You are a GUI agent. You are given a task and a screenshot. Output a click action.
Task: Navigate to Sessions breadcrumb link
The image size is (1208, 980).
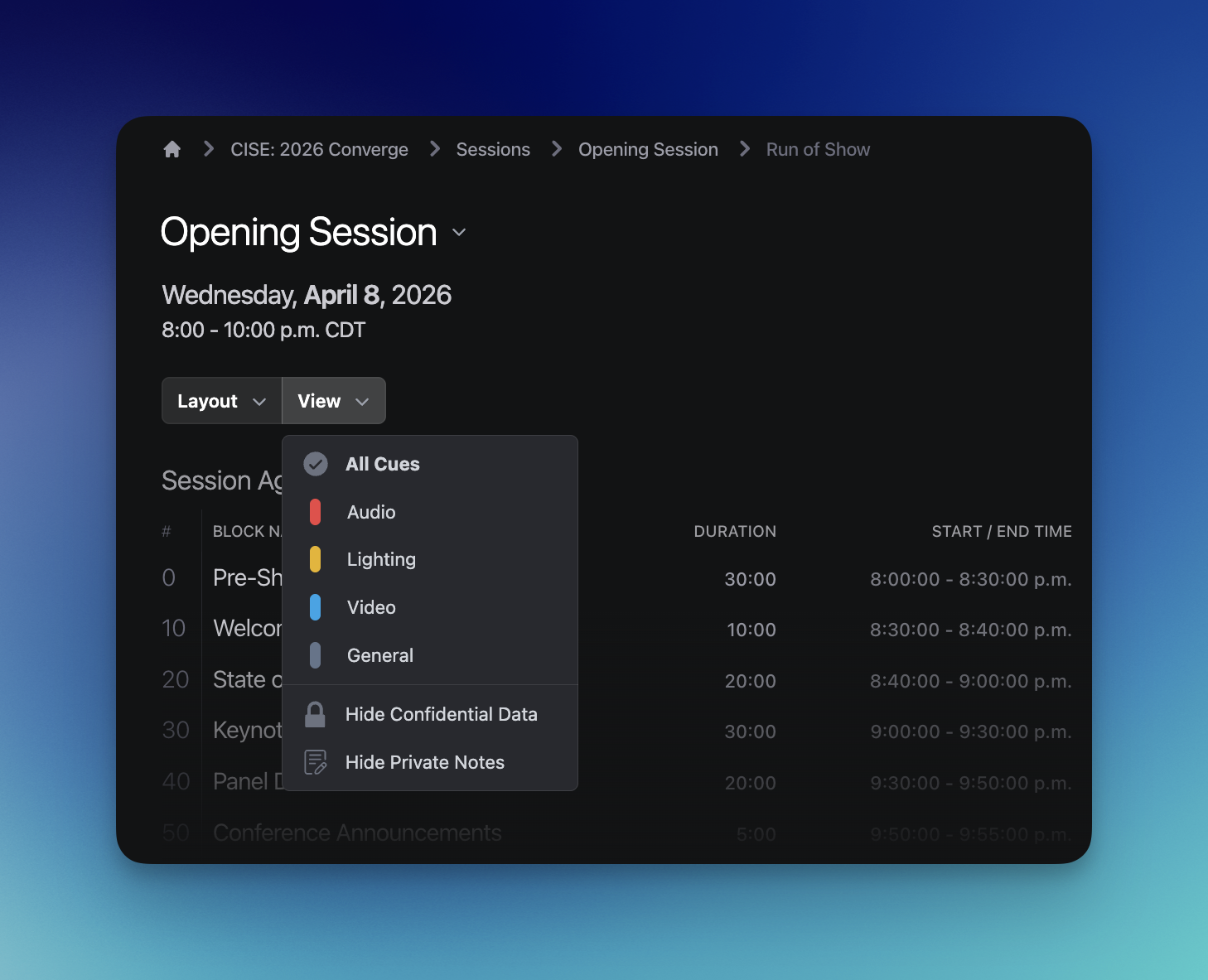pos(493,149)
